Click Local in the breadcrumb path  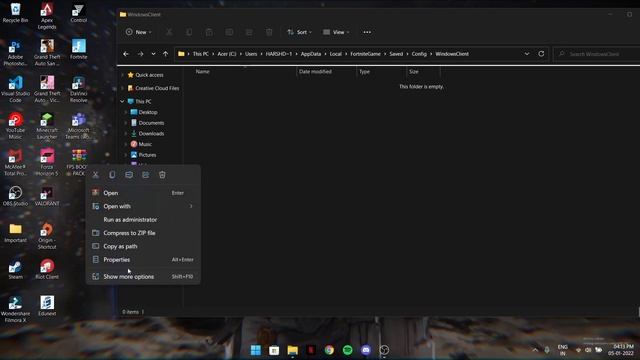336,54
